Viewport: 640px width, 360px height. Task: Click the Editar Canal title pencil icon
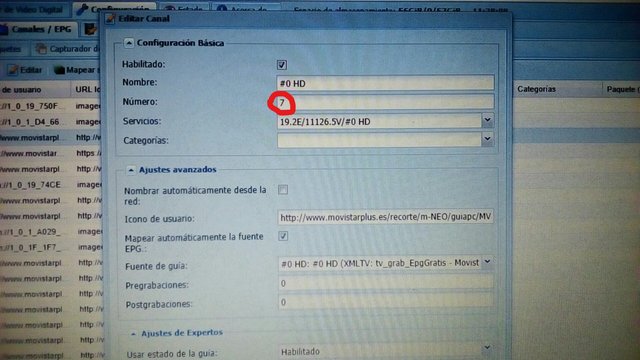pos(110,19)
